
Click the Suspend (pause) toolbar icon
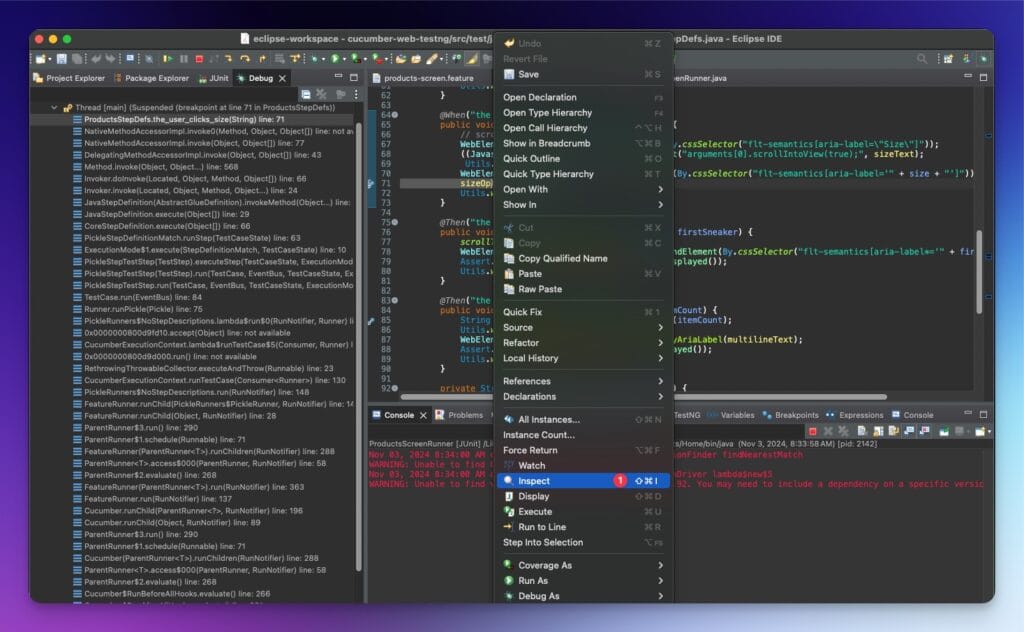(x=184, y=59)
